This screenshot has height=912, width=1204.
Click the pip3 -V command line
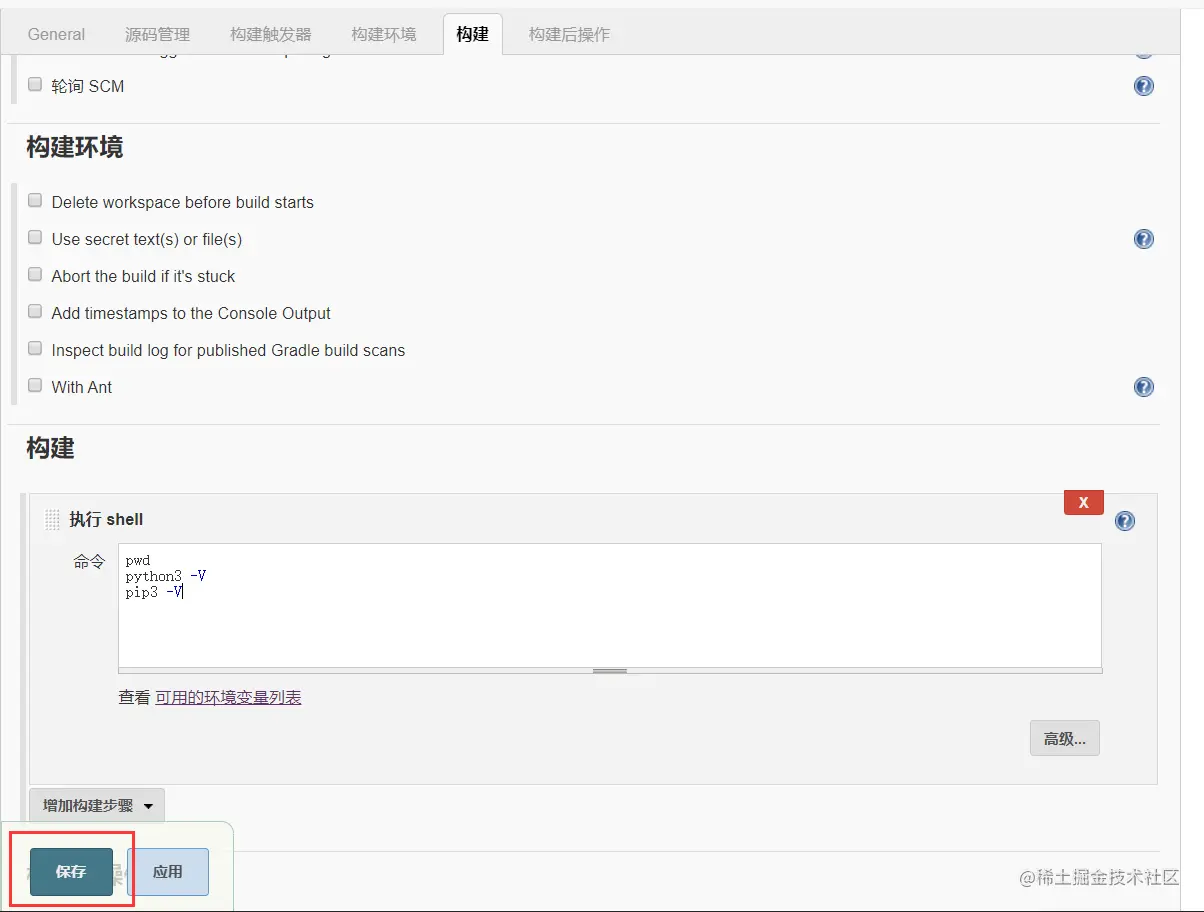pyautogui.click(x=154, y=592)
